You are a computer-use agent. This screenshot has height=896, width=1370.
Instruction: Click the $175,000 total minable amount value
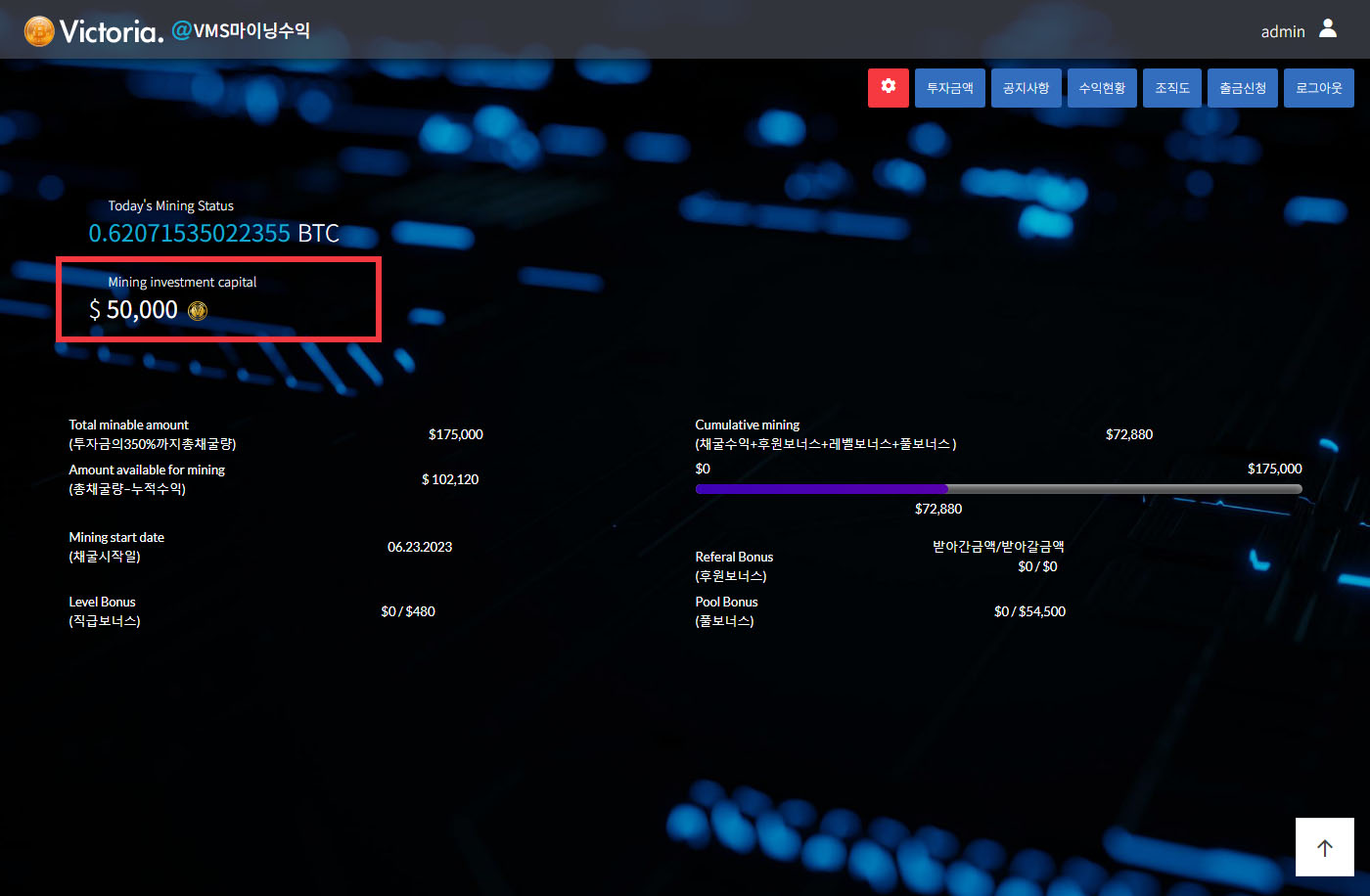pyautogui.click(x=455, y=434)
